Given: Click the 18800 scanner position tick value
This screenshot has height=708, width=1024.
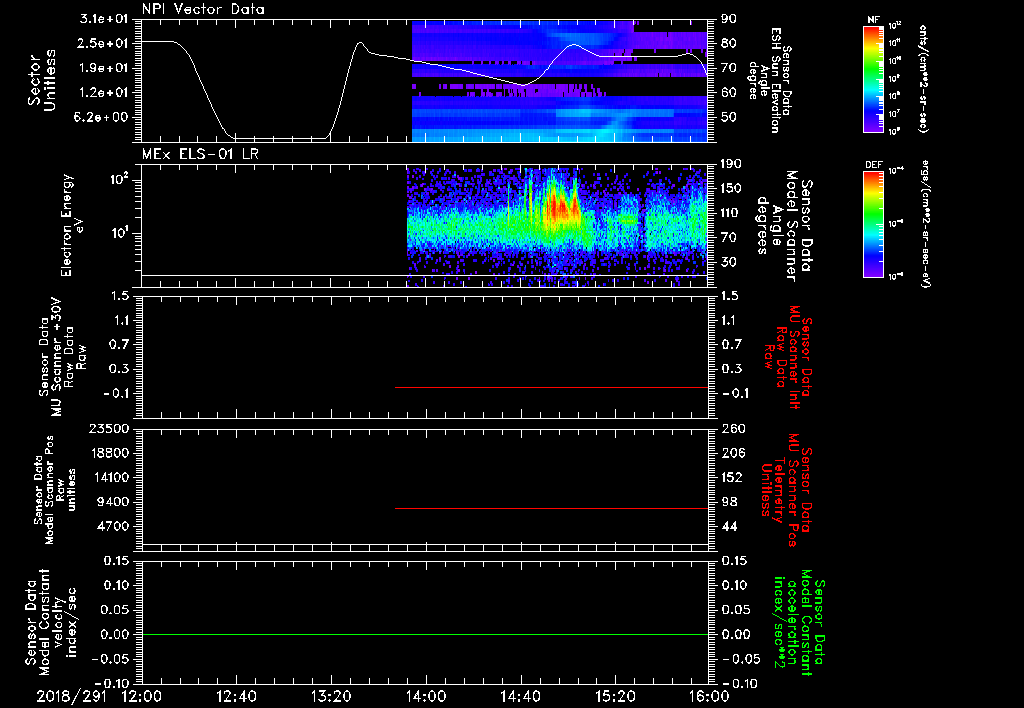Looking at the screenshot, I should pos(108,453).
